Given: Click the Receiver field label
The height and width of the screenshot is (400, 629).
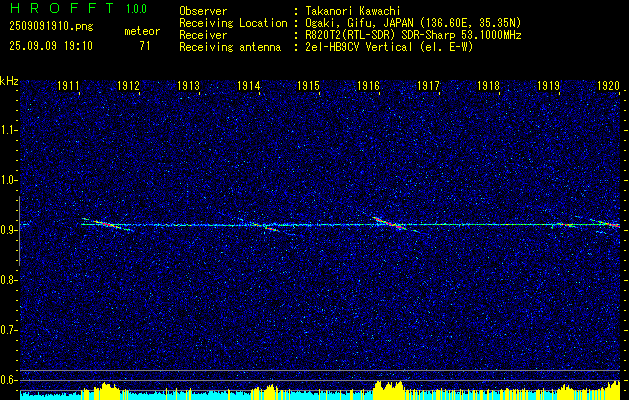Looking at the screenshot, I should (203, 35).
